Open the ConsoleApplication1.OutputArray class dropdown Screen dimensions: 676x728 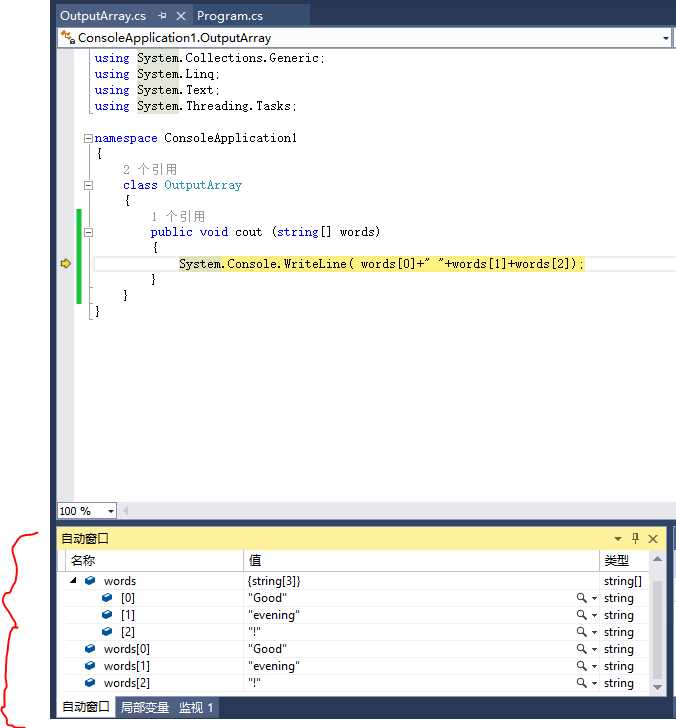point(666,38)
